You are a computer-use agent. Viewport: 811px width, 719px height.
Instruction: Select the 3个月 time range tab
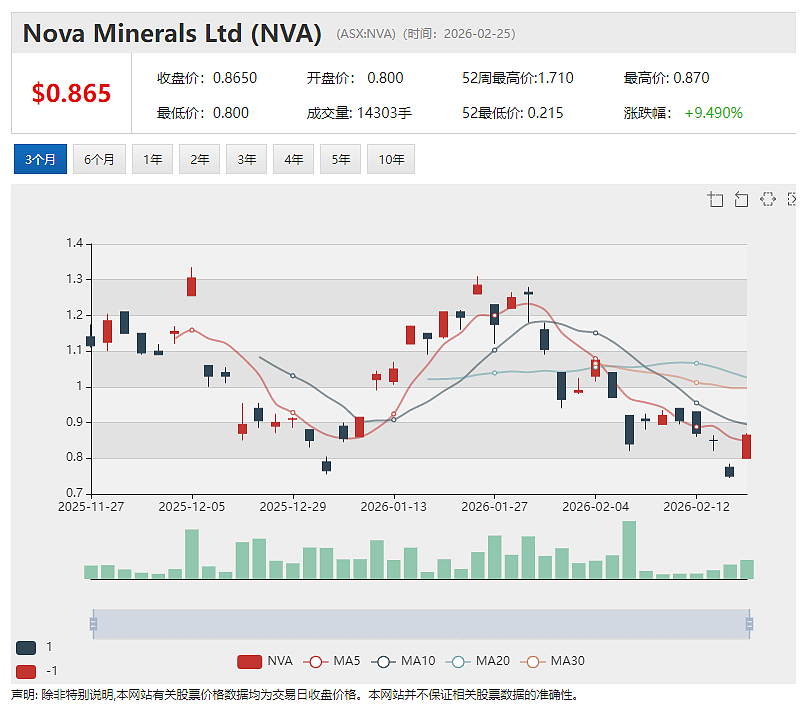pyautogui.click(x=40, y=159)
